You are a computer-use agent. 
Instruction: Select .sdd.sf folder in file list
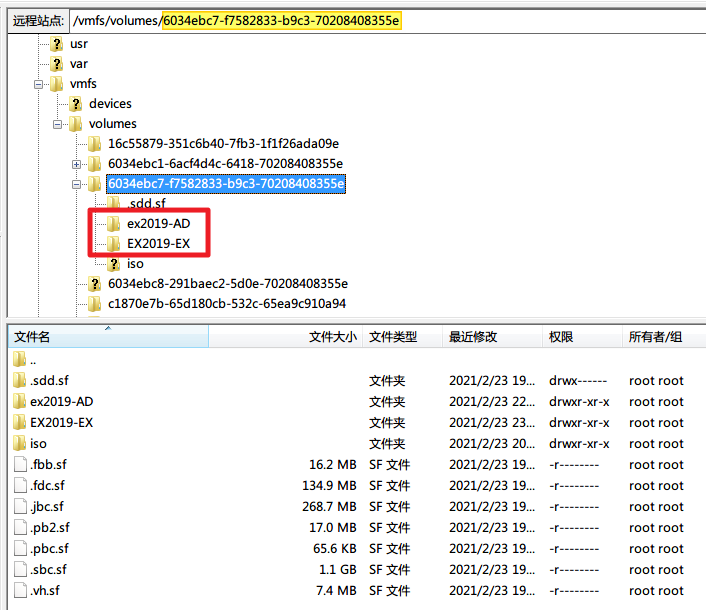49,381
